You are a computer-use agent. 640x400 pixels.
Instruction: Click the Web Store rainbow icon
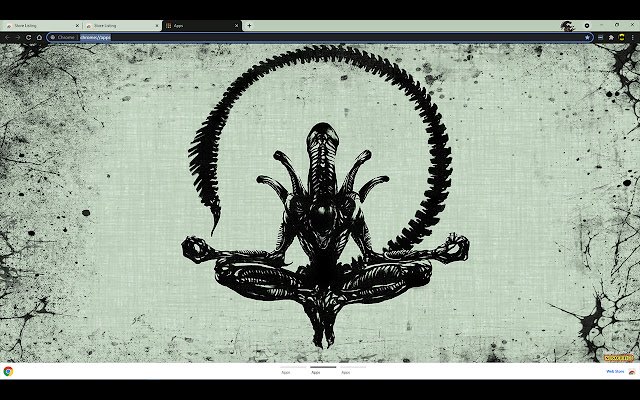[x=632, y=371]
